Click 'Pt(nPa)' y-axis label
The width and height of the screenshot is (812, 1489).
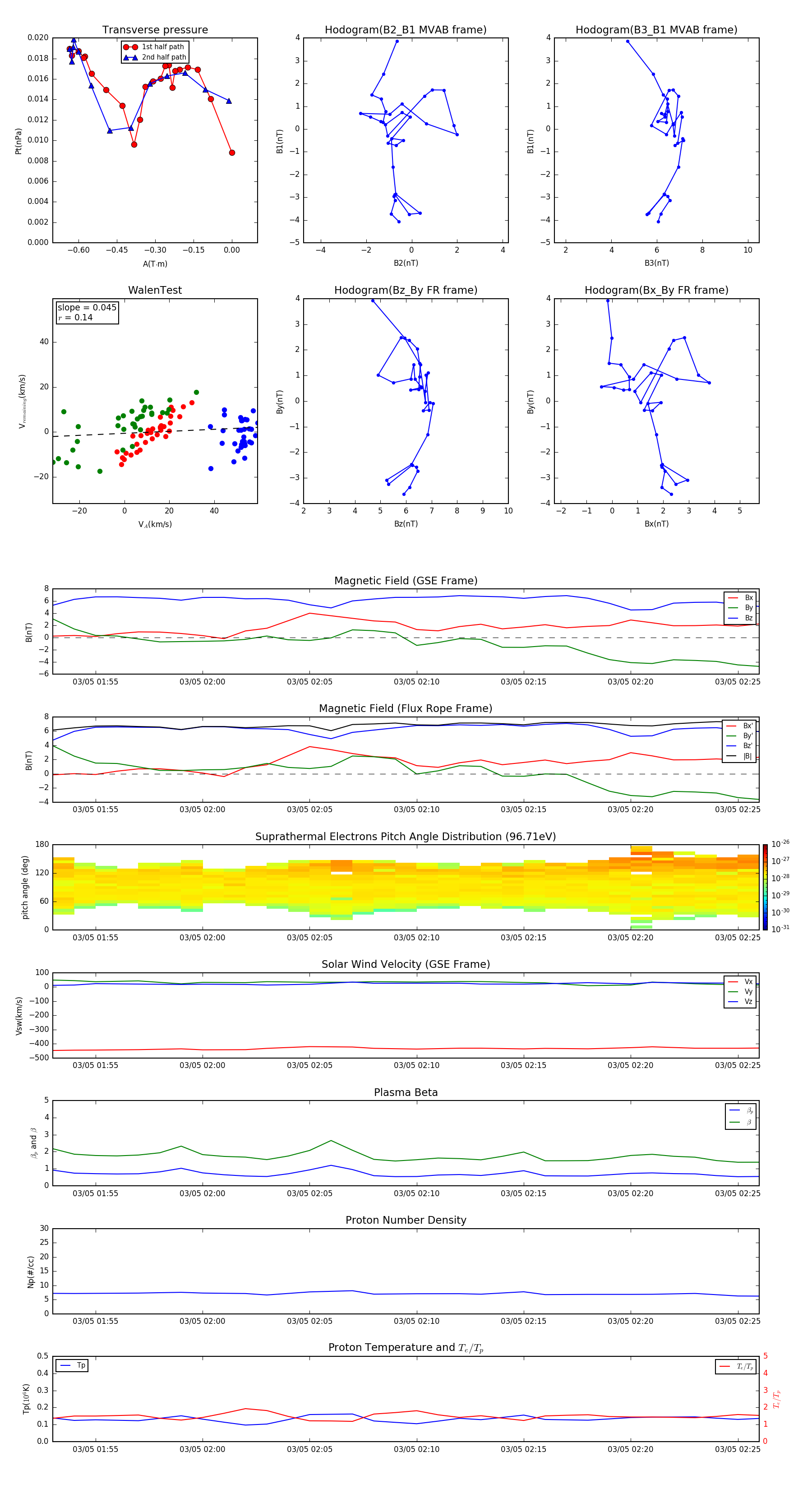[x=18, y=141]
